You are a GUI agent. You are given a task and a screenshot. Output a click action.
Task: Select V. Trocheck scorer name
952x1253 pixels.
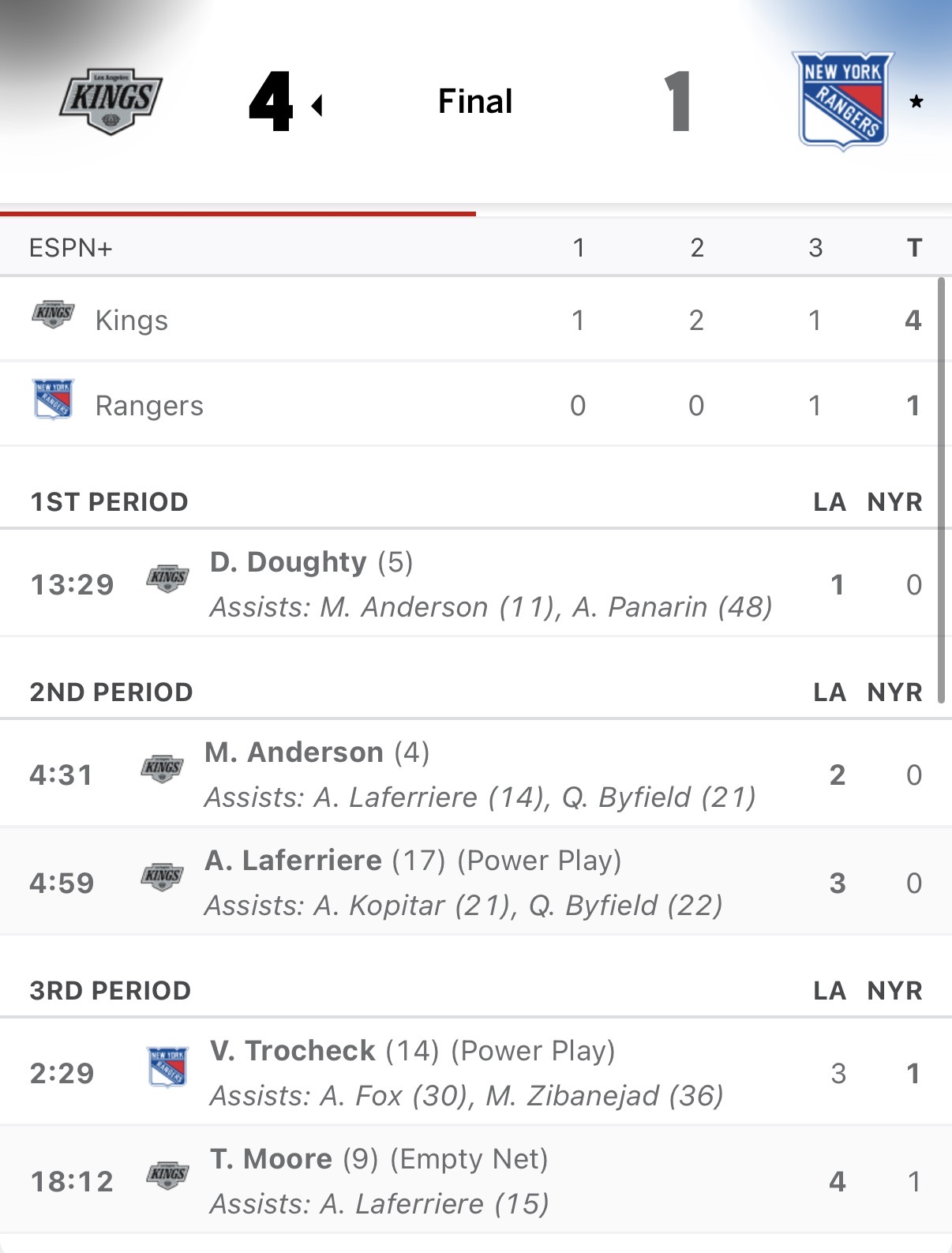click(x=293, y=1051)
